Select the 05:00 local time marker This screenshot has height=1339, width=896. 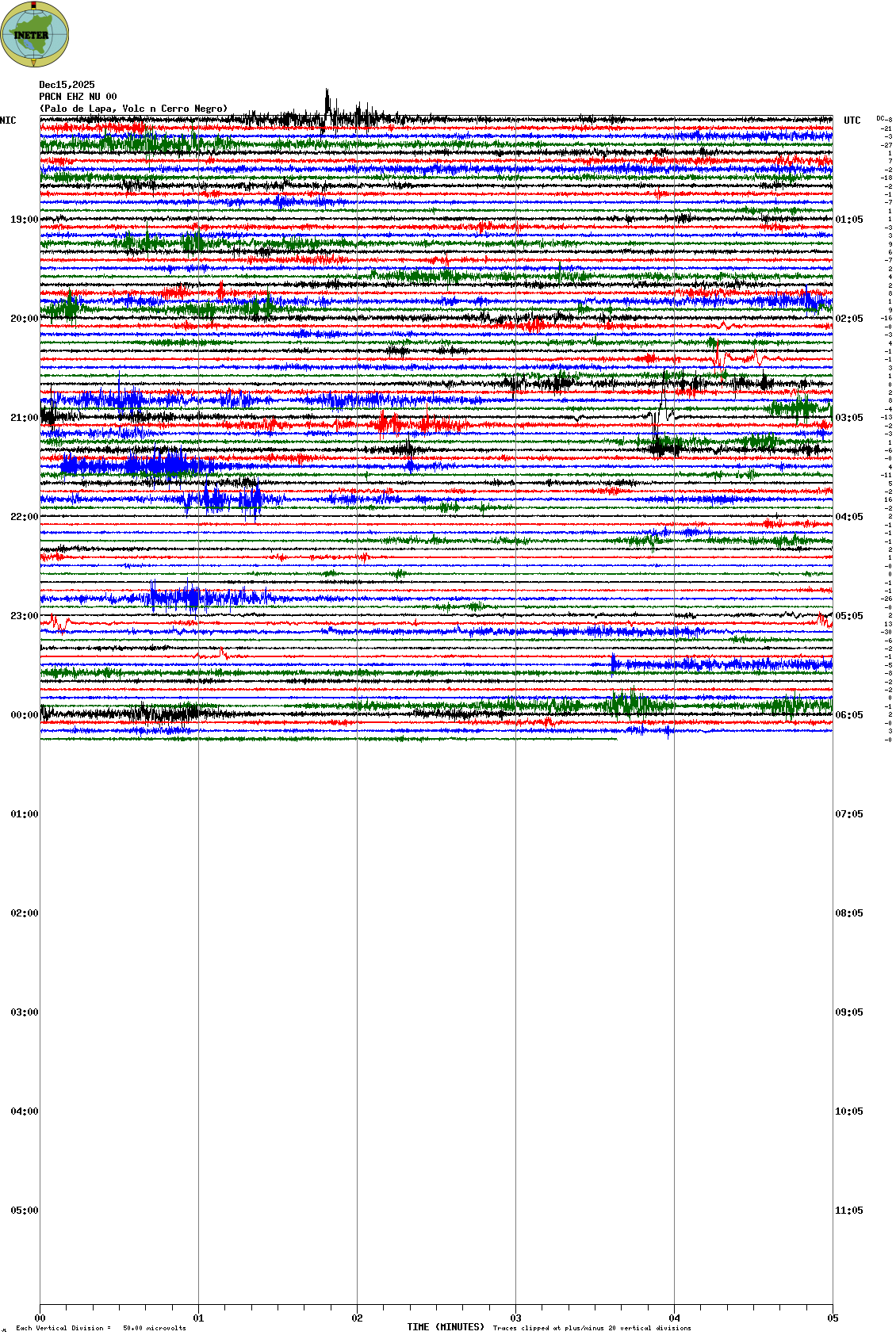click(x=24, y=1211)
